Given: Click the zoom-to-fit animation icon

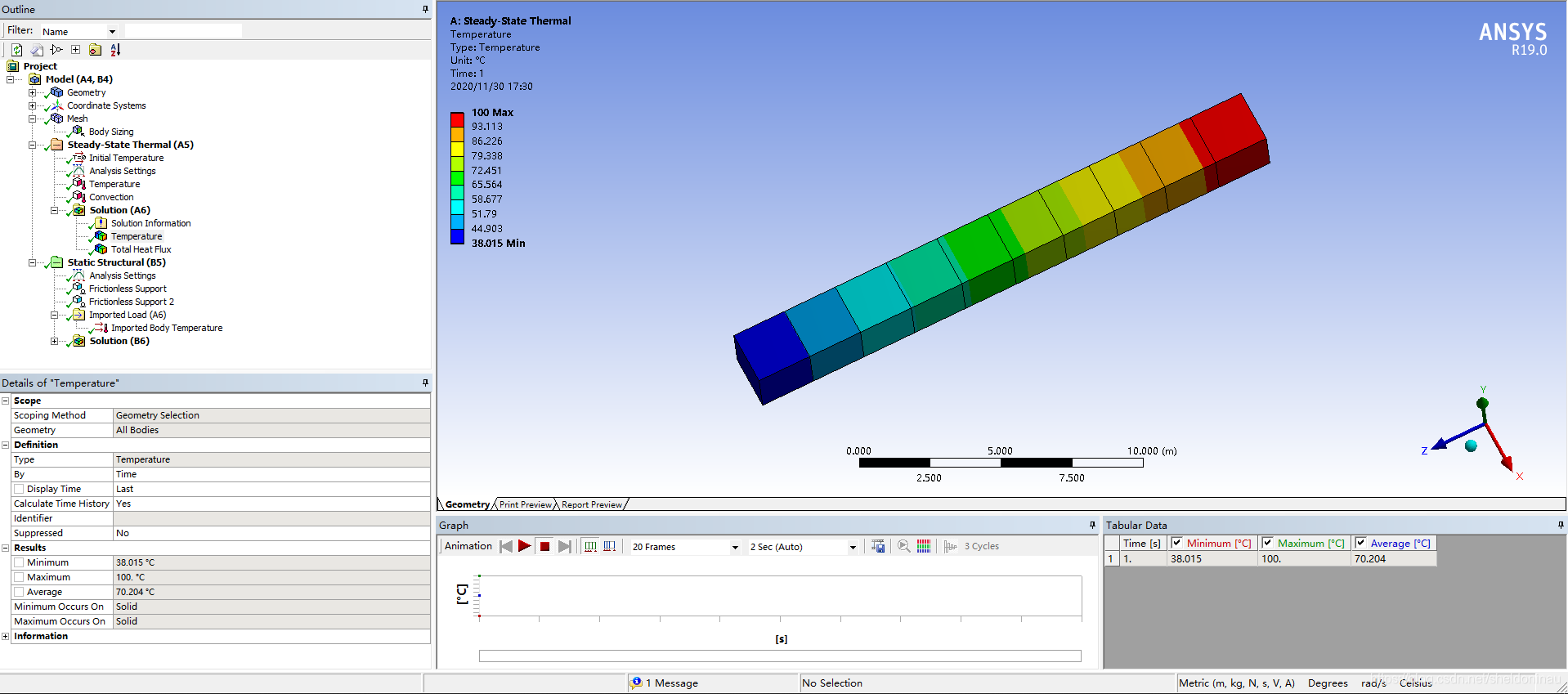Looking at the screenshot, I should 904,546.
